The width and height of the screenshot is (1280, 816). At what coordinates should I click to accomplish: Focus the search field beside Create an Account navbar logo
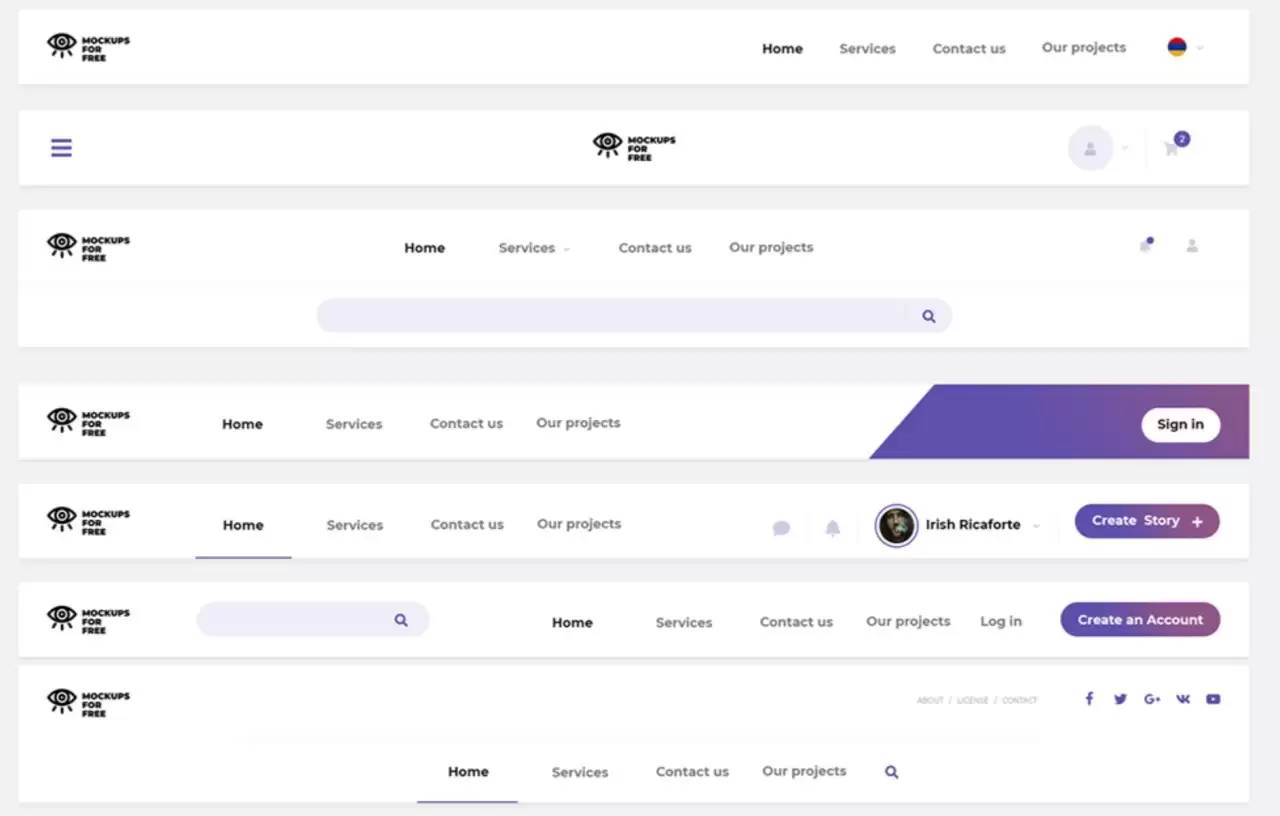(295, 620)
